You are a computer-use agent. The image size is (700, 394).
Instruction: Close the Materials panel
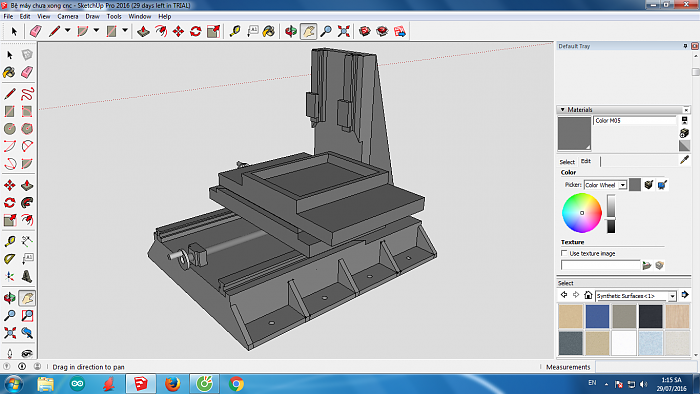click(x=686, y=110)
